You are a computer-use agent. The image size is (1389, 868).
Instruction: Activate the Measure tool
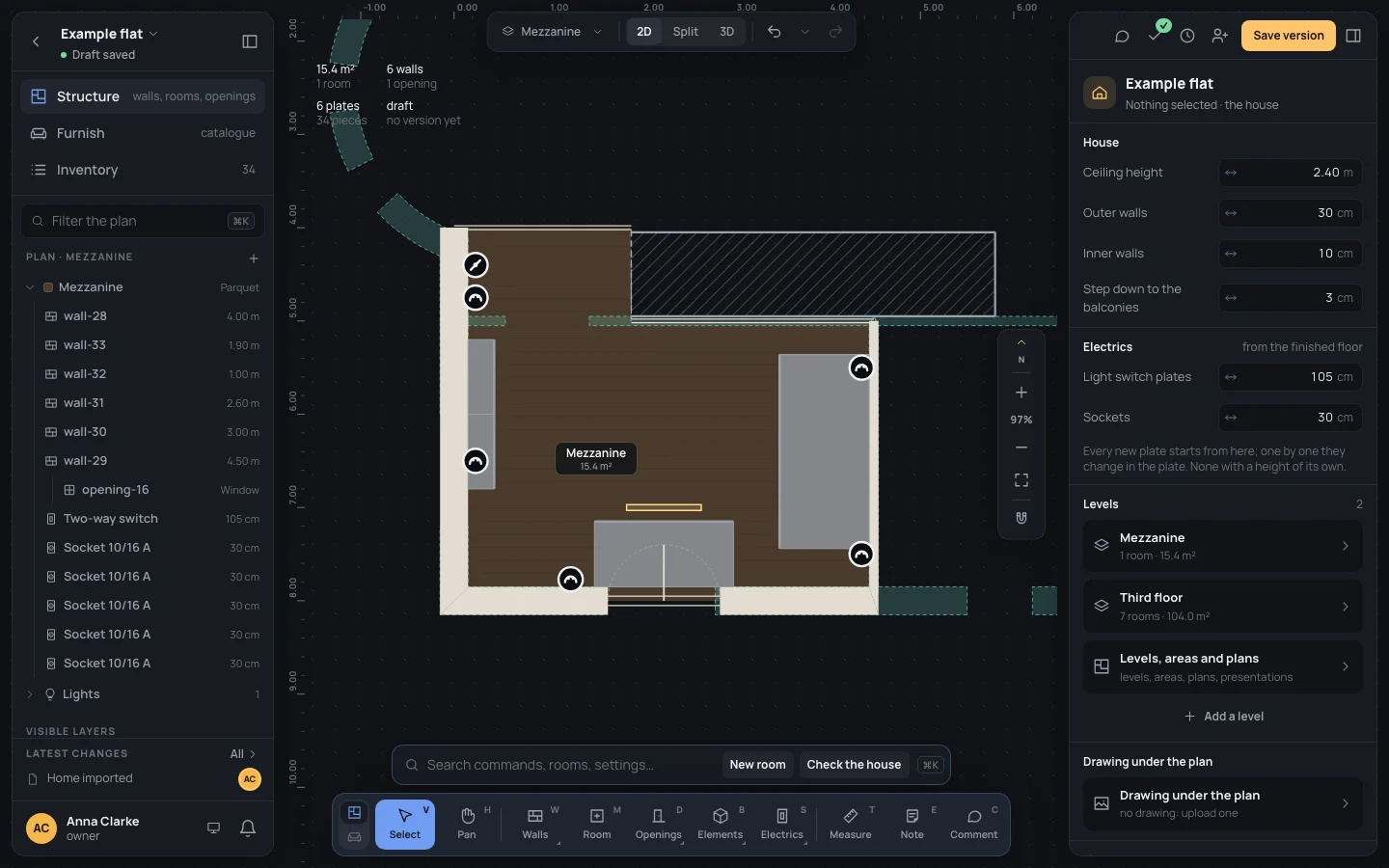click(x=851, y=824)
